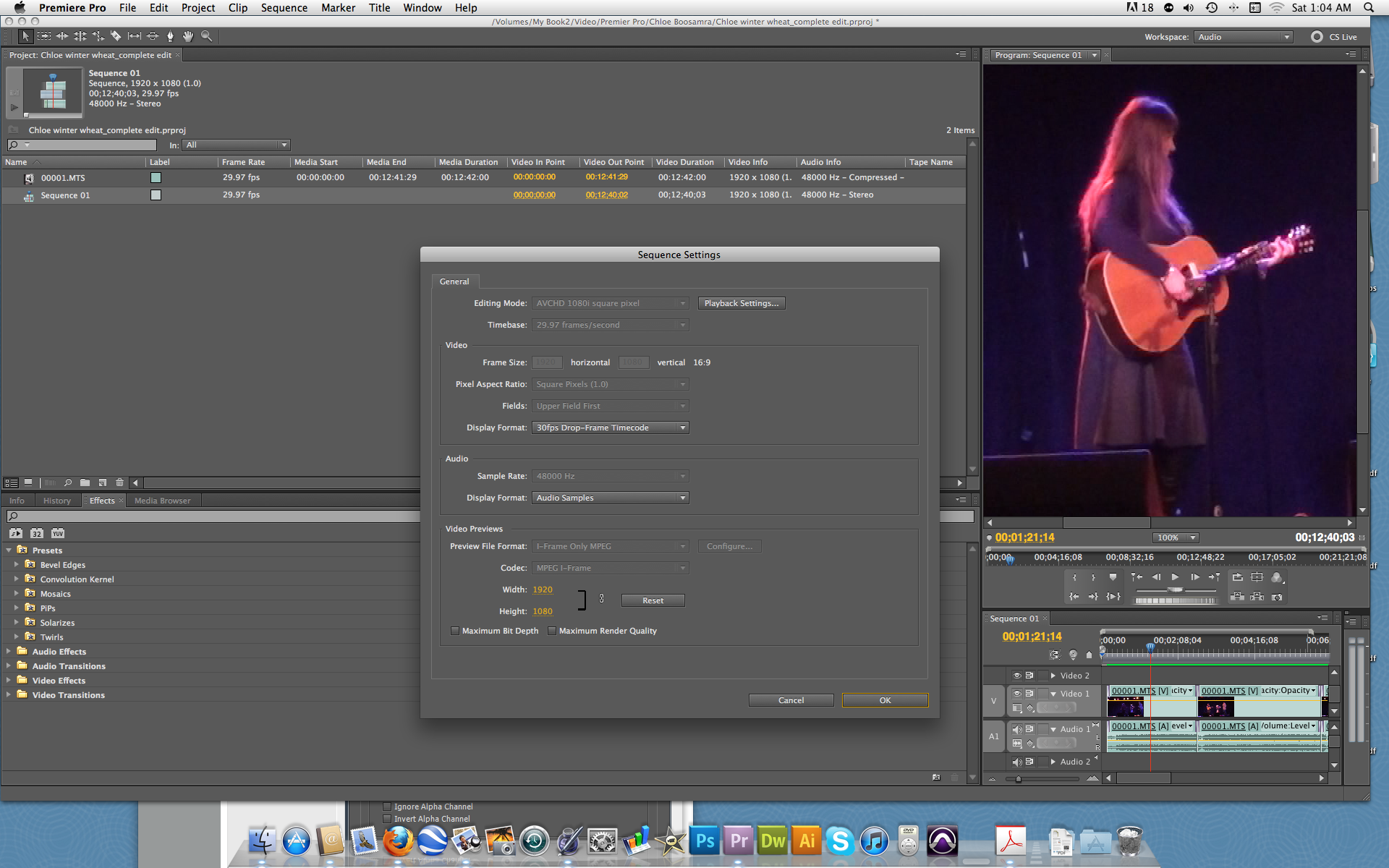Click the Set Out Point button
The width and height of the screenshot is (1389, 868).
point(1093,577)
